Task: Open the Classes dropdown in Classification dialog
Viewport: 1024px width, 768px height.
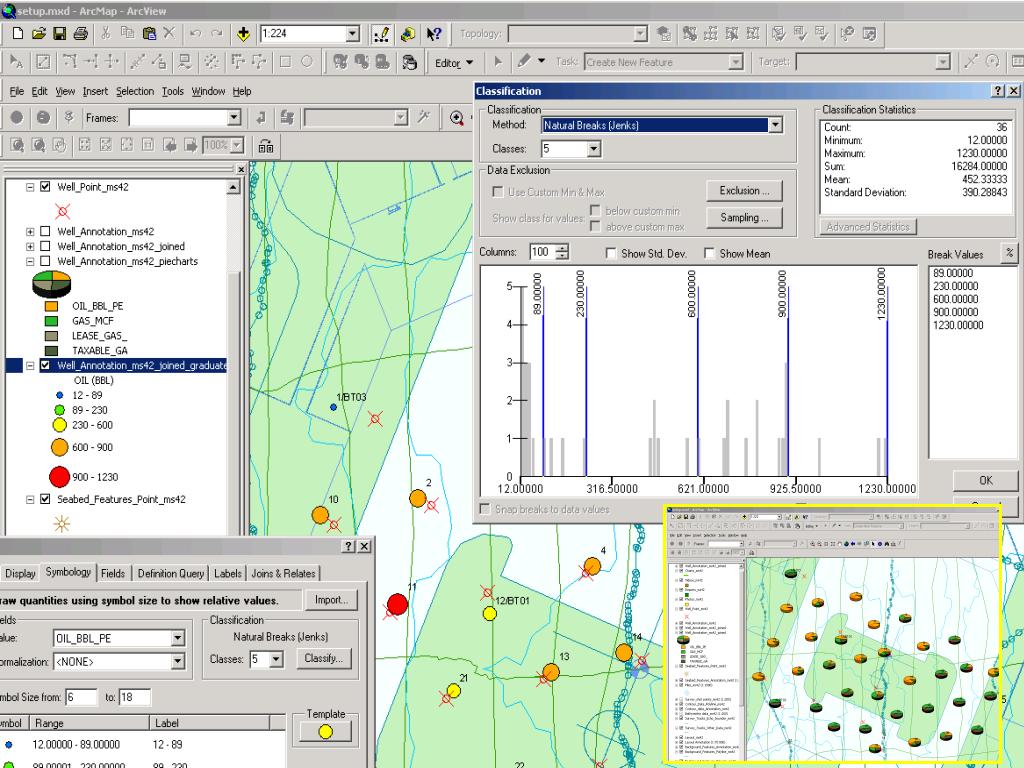Action: (593, 149)
